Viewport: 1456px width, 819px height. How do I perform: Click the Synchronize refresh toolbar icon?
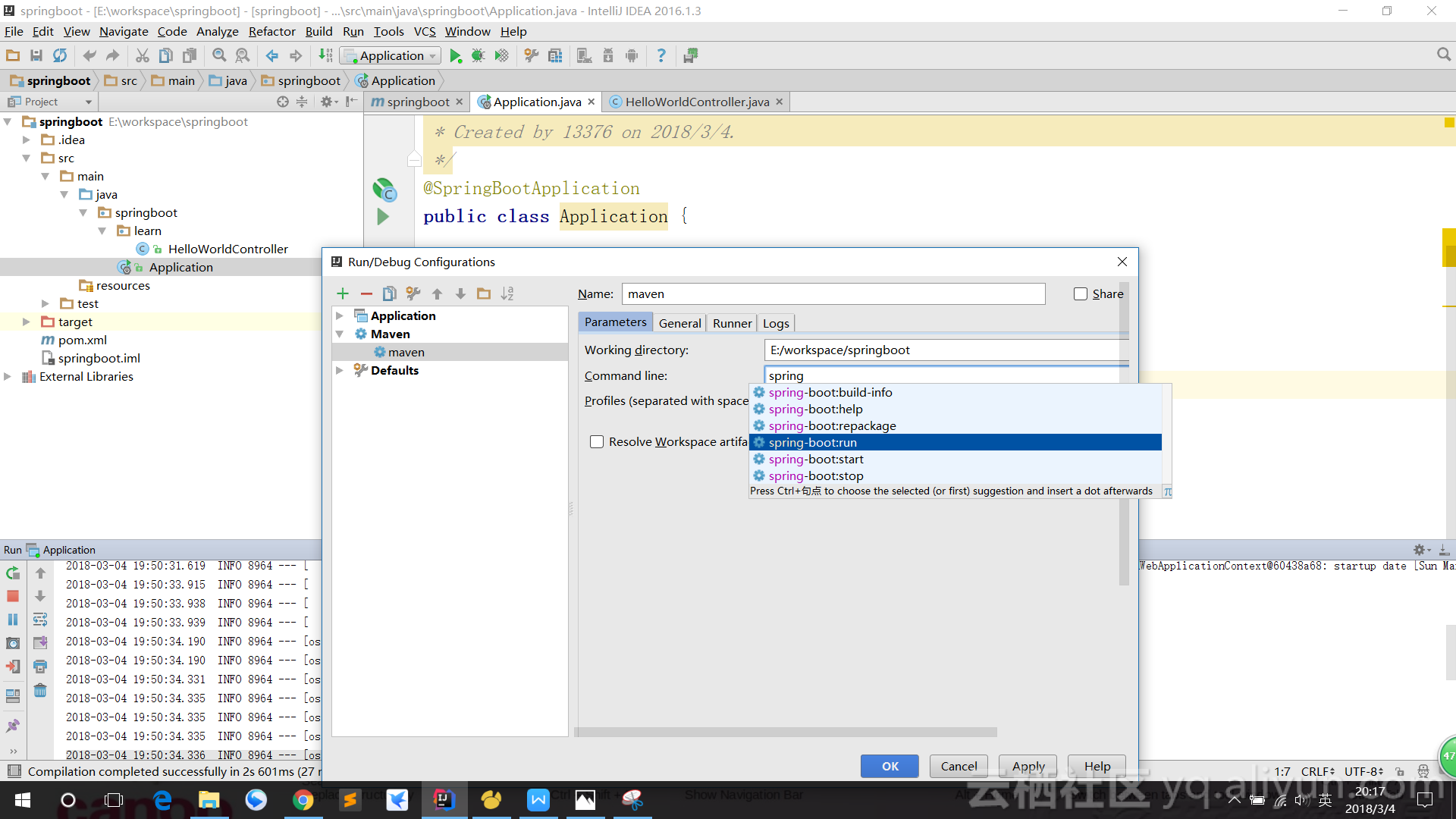tap(60, 56)
